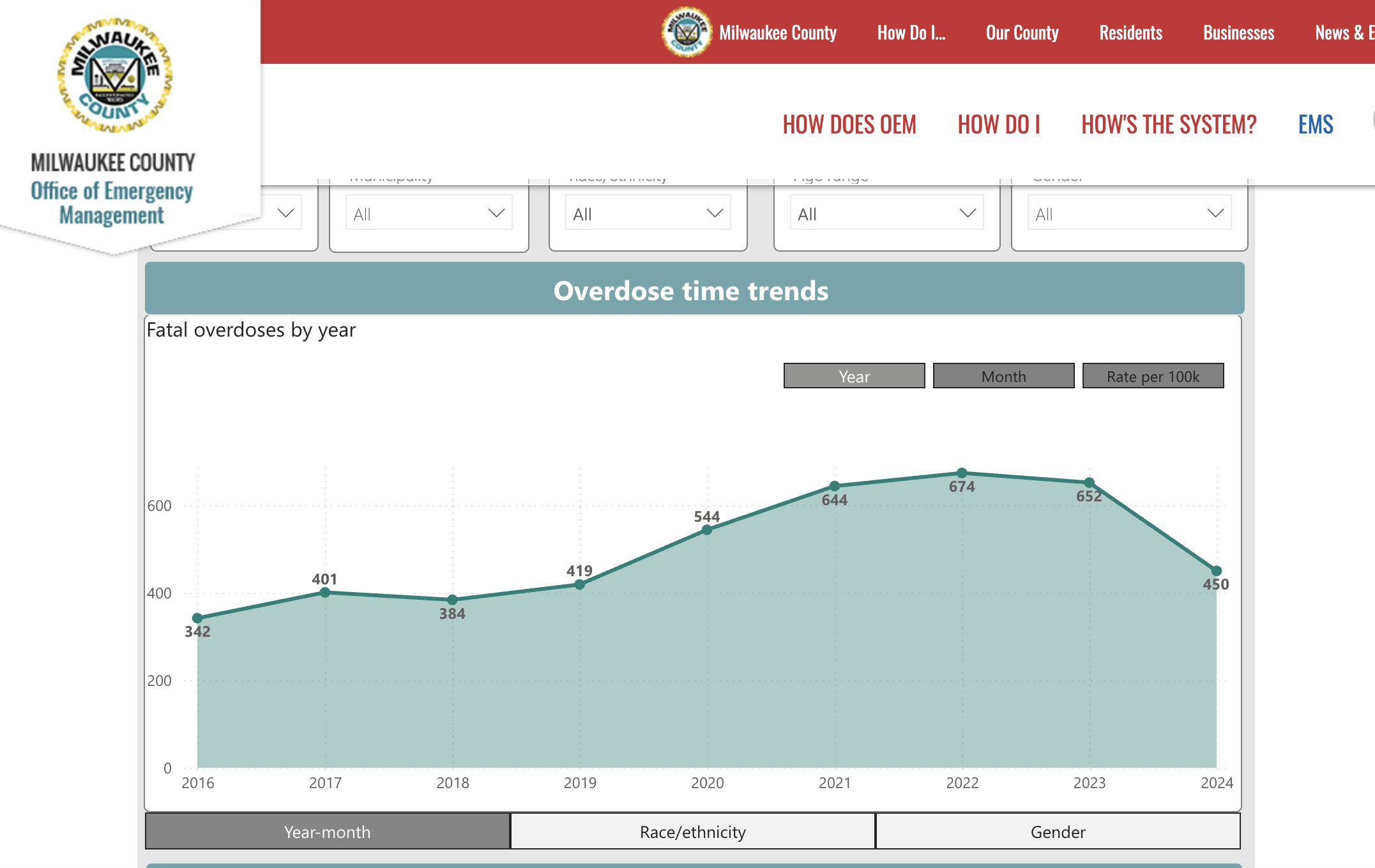Image resolution: width=1375 pixels, height=868 pixels.
Task: Select the Gender tab below the chart
Action: (1057, 832)
